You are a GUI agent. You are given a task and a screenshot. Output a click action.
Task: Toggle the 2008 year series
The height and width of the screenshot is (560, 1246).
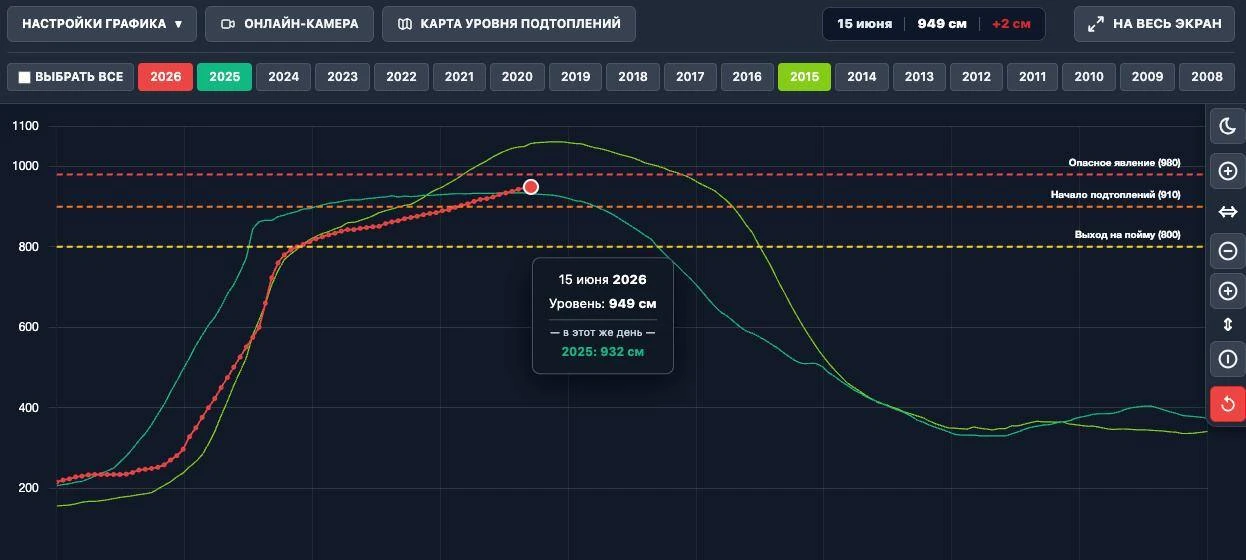1207,77
